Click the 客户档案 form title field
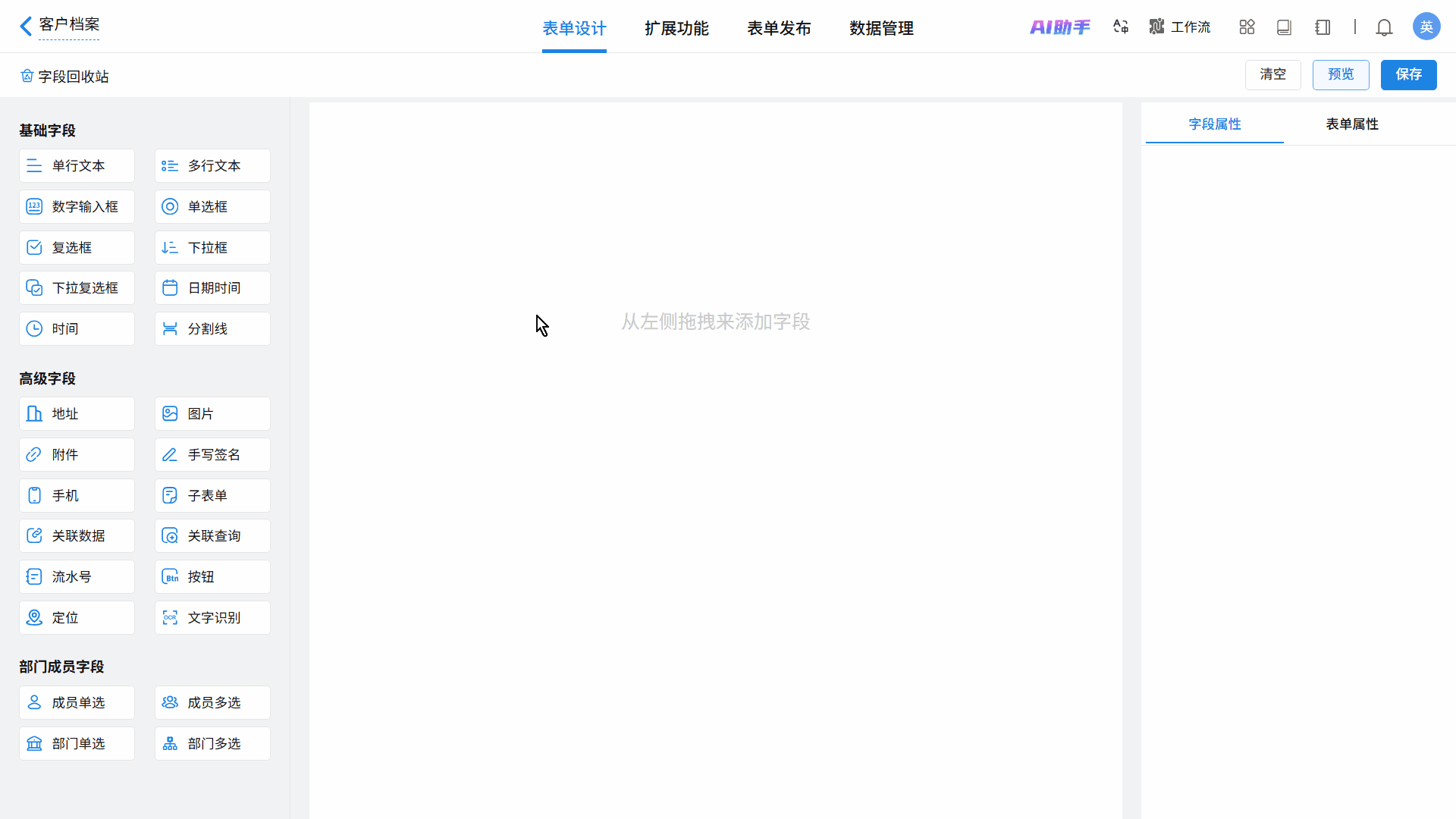 point(69,25)
